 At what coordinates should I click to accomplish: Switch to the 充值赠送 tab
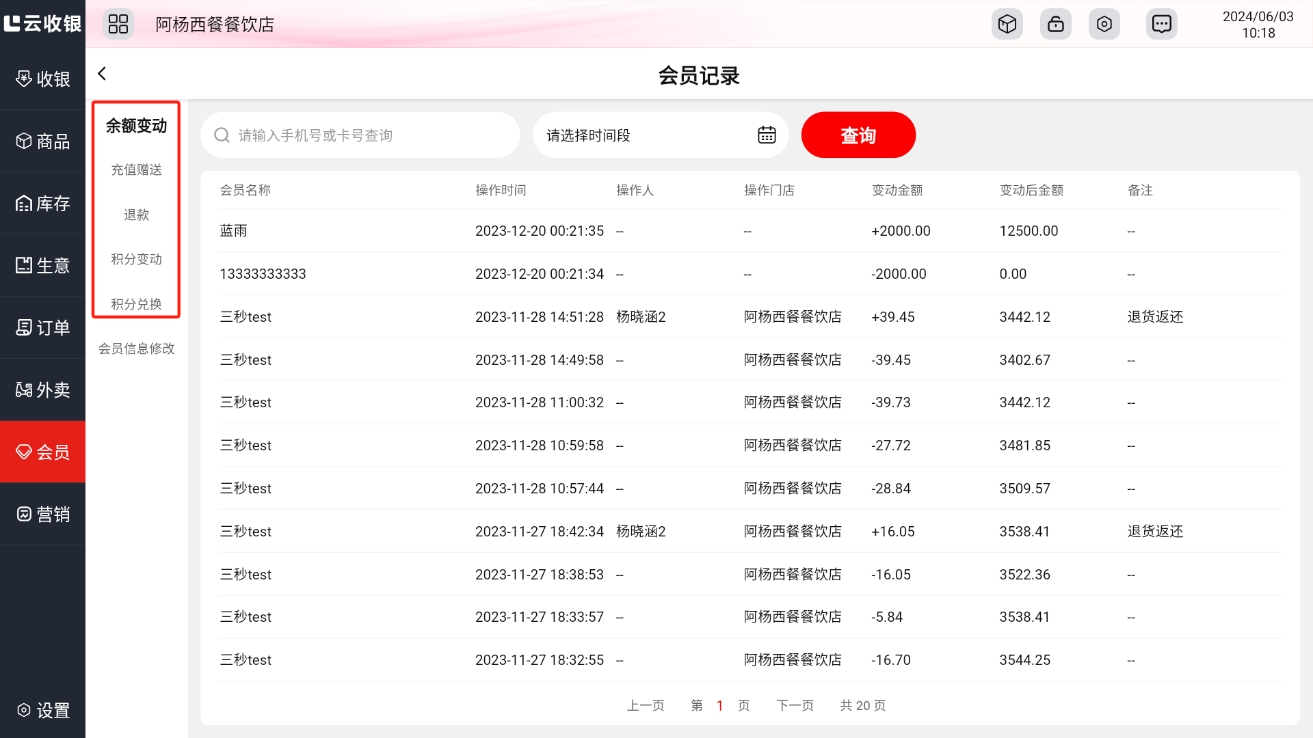coord(136,170)
